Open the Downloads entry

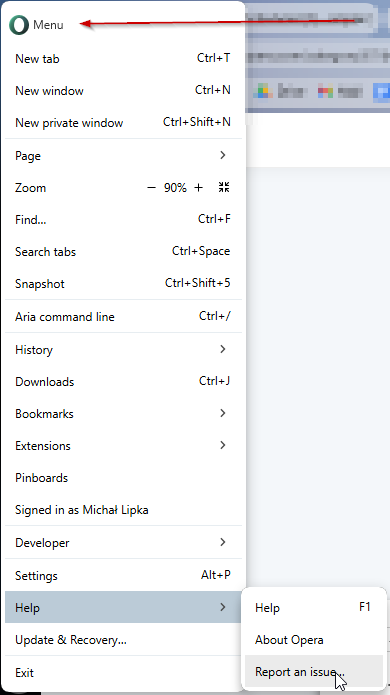[x=124, y=382]
